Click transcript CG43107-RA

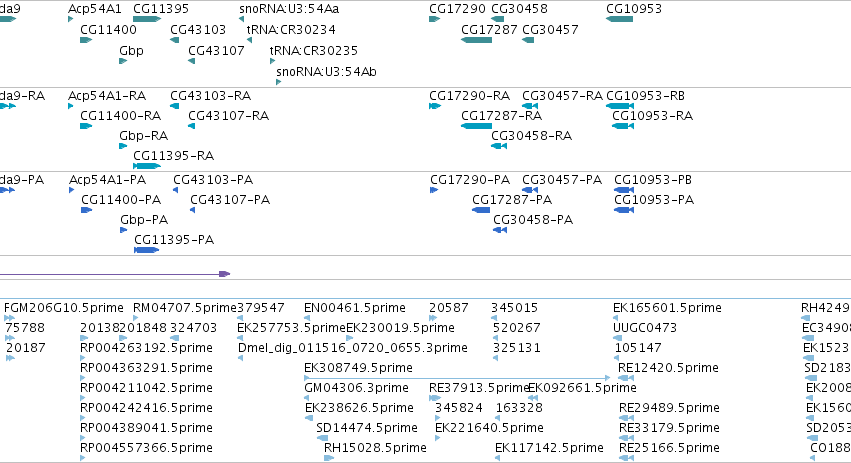coord(228,116)
